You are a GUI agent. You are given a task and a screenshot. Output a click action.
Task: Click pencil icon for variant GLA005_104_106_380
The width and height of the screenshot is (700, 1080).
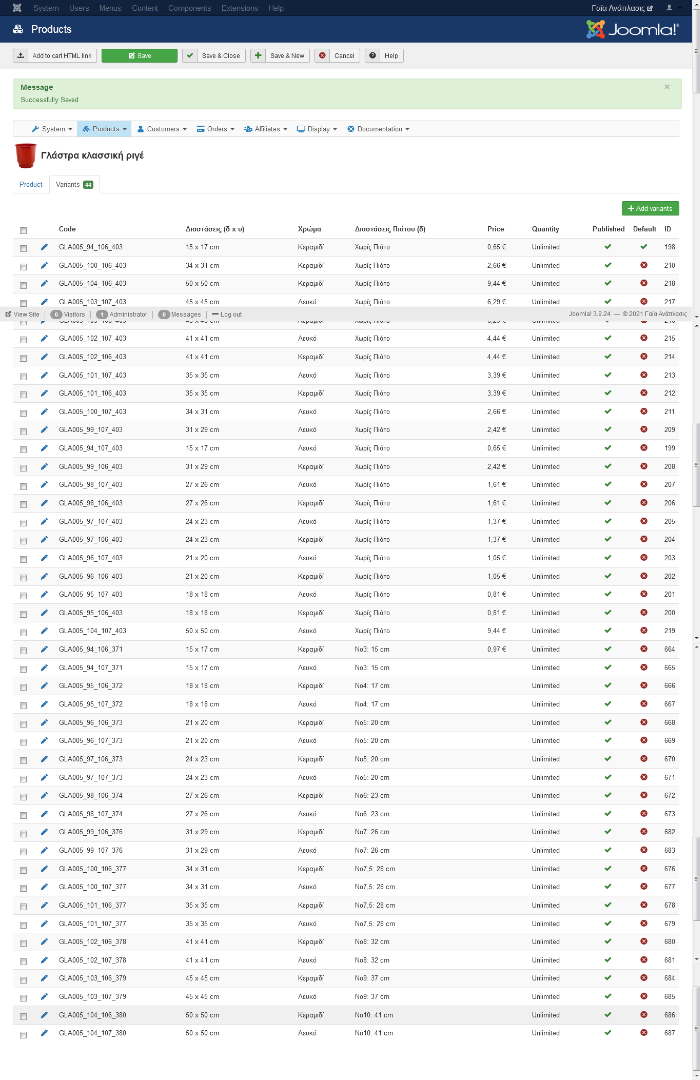click(44, 1015)
